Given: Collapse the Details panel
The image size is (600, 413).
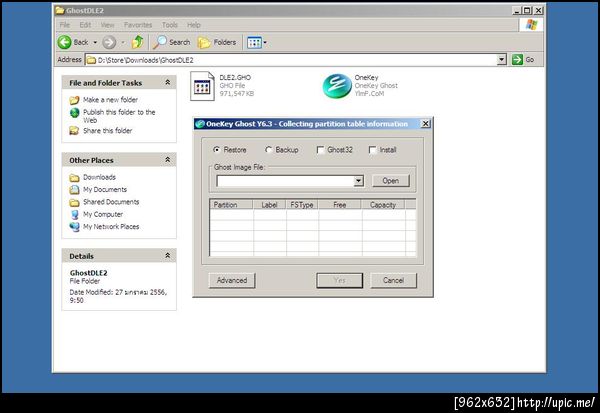Looking at the screenshot, I should coord(168,255).
